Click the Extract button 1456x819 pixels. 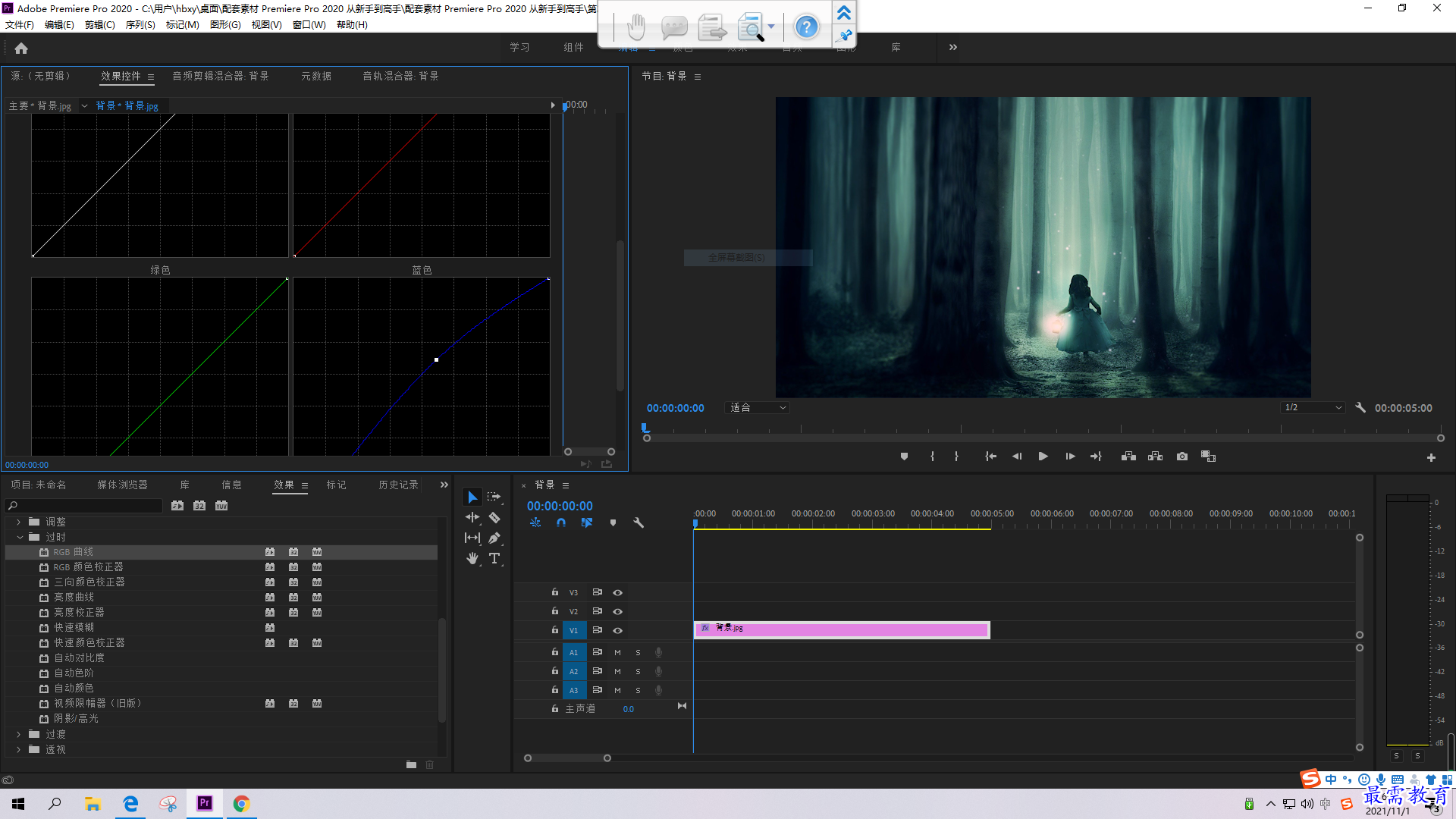pos(1155,457)
